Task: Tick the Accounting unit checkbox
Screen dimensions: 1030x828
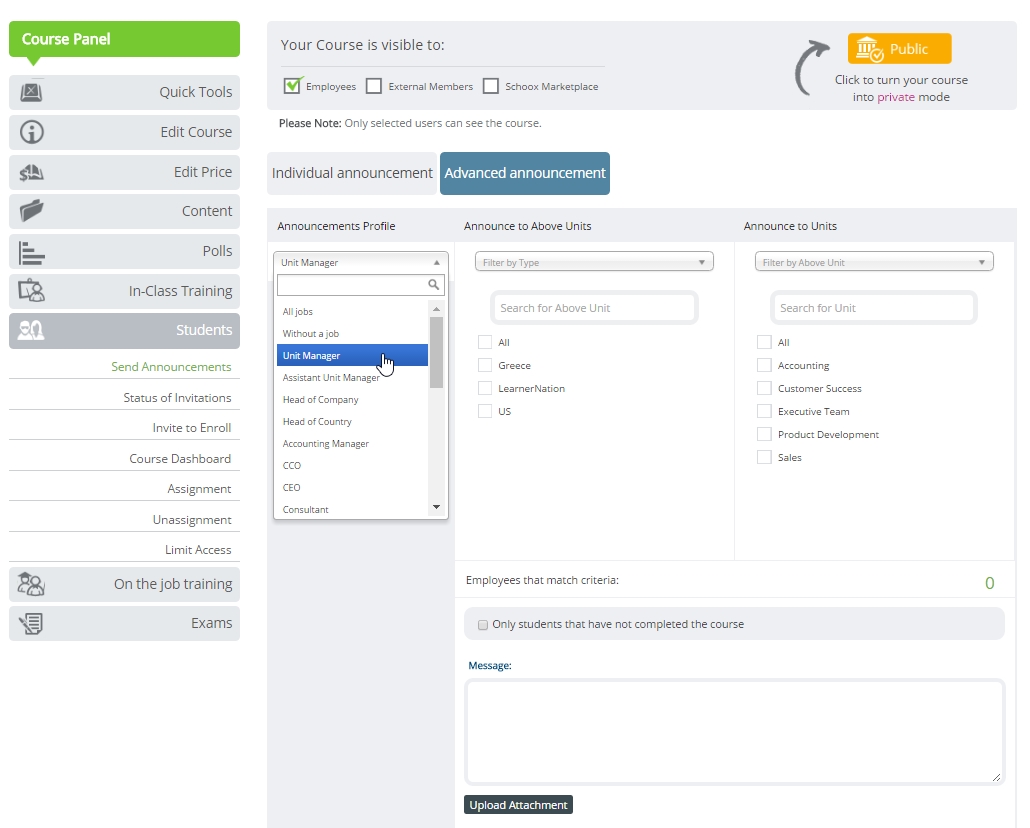Action: click(x=764, y=365)
